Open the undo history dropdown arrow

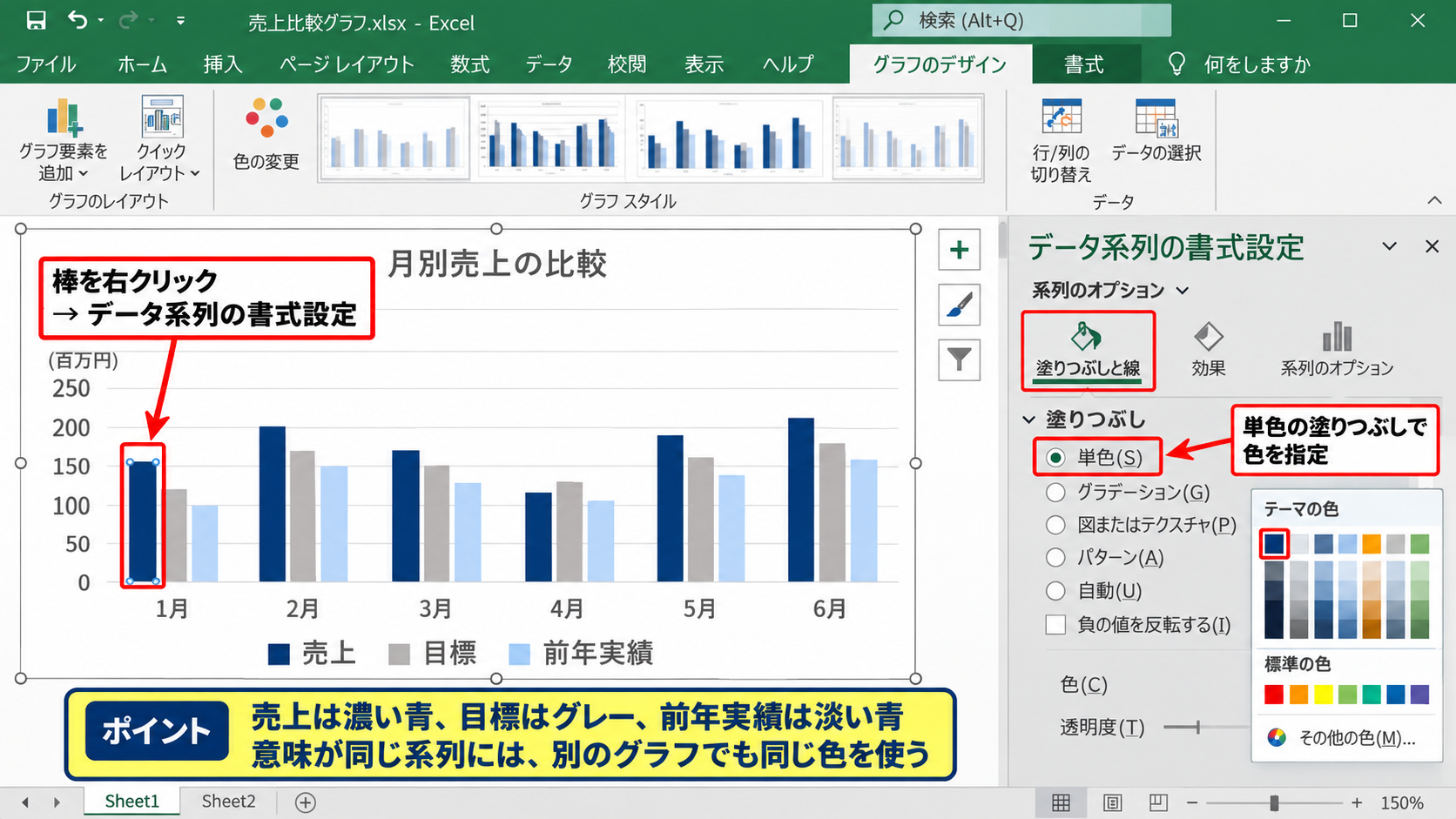coord(101,20)
